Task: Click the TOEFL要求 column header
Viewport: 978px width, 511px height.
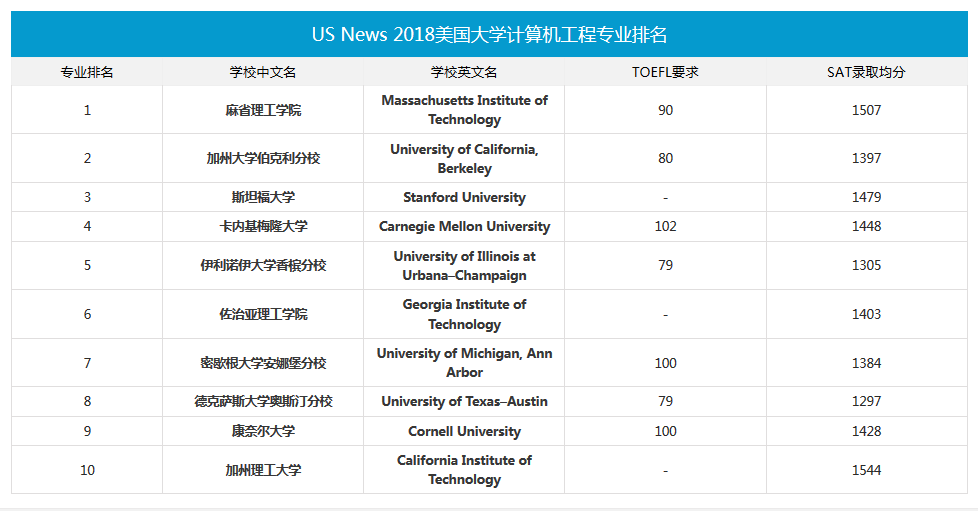Action: pyautogui.click(x=665, y=72)
